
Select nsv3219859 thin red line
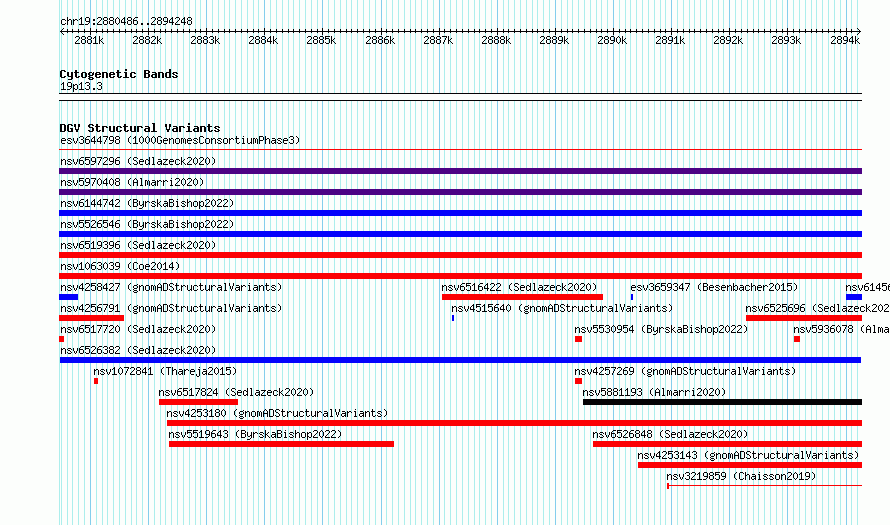point(765,486)
